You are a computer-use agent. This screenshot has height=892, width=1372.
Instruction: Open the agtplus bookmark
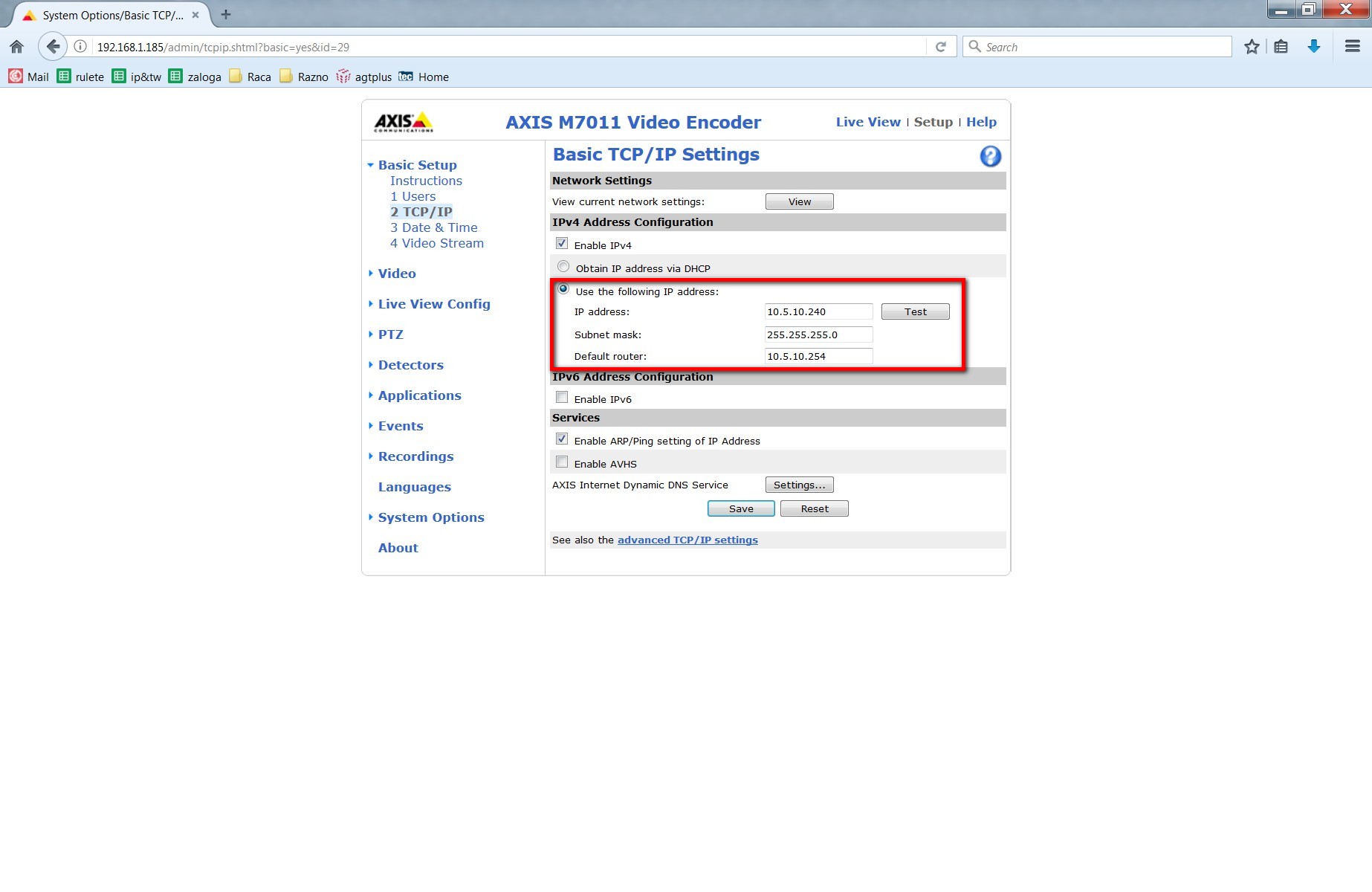click(363, 77)
